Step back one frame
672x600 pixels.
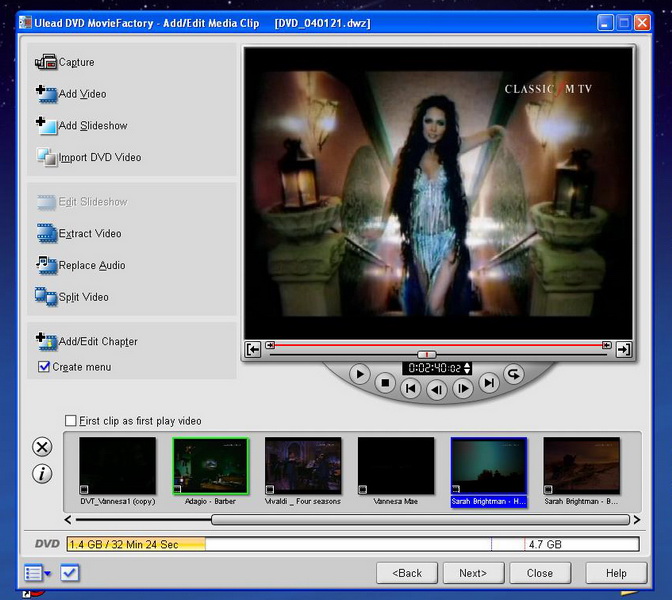point(437,390)
